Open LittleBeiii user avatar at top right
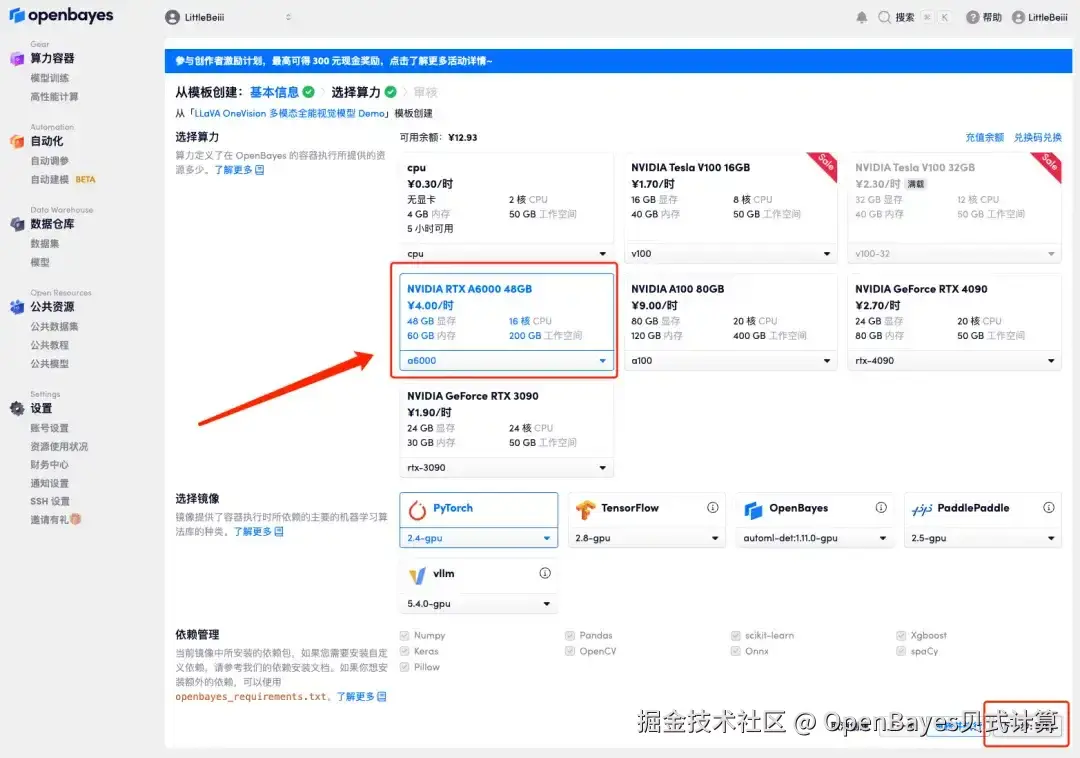 click(x=1018, y=18)
